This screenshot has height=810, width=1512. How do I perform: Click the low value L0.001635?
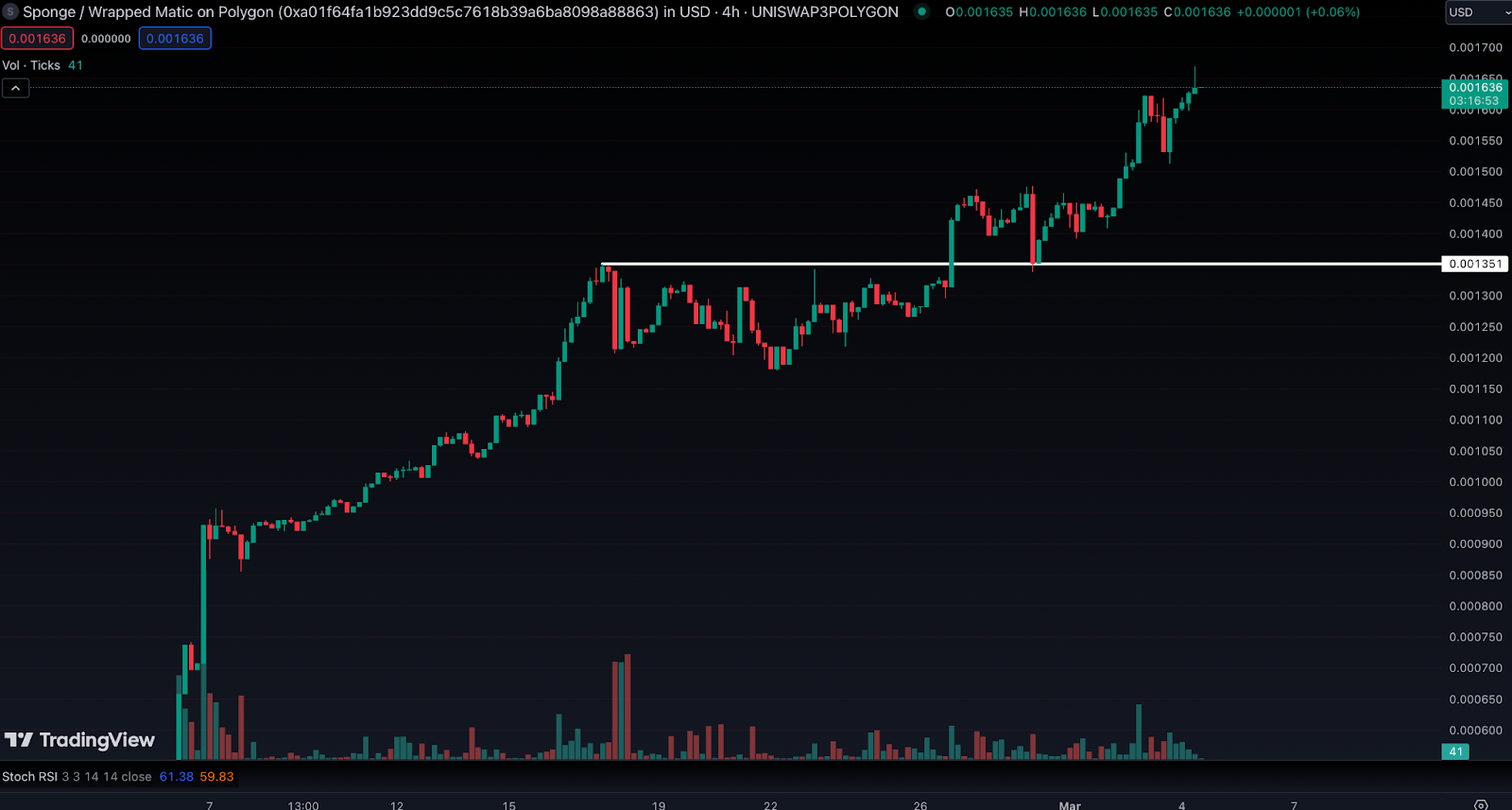(1125, 12)
